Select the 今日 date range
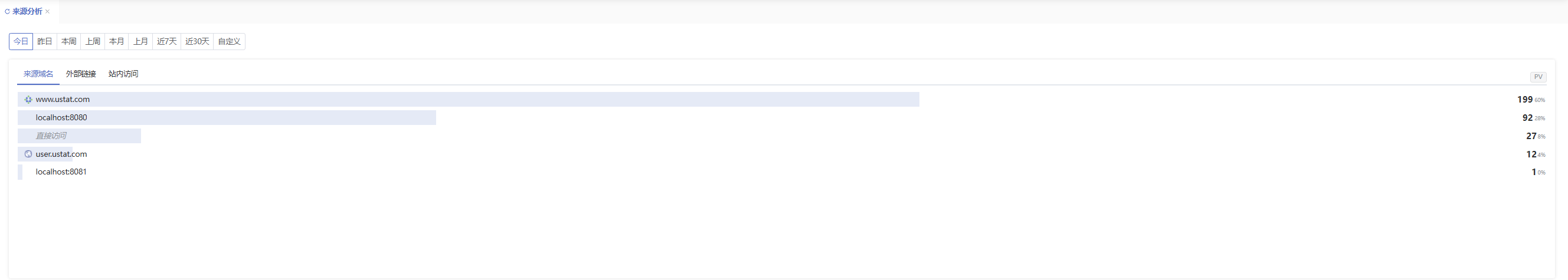The image size is (1568, 280). pos(21,41)
